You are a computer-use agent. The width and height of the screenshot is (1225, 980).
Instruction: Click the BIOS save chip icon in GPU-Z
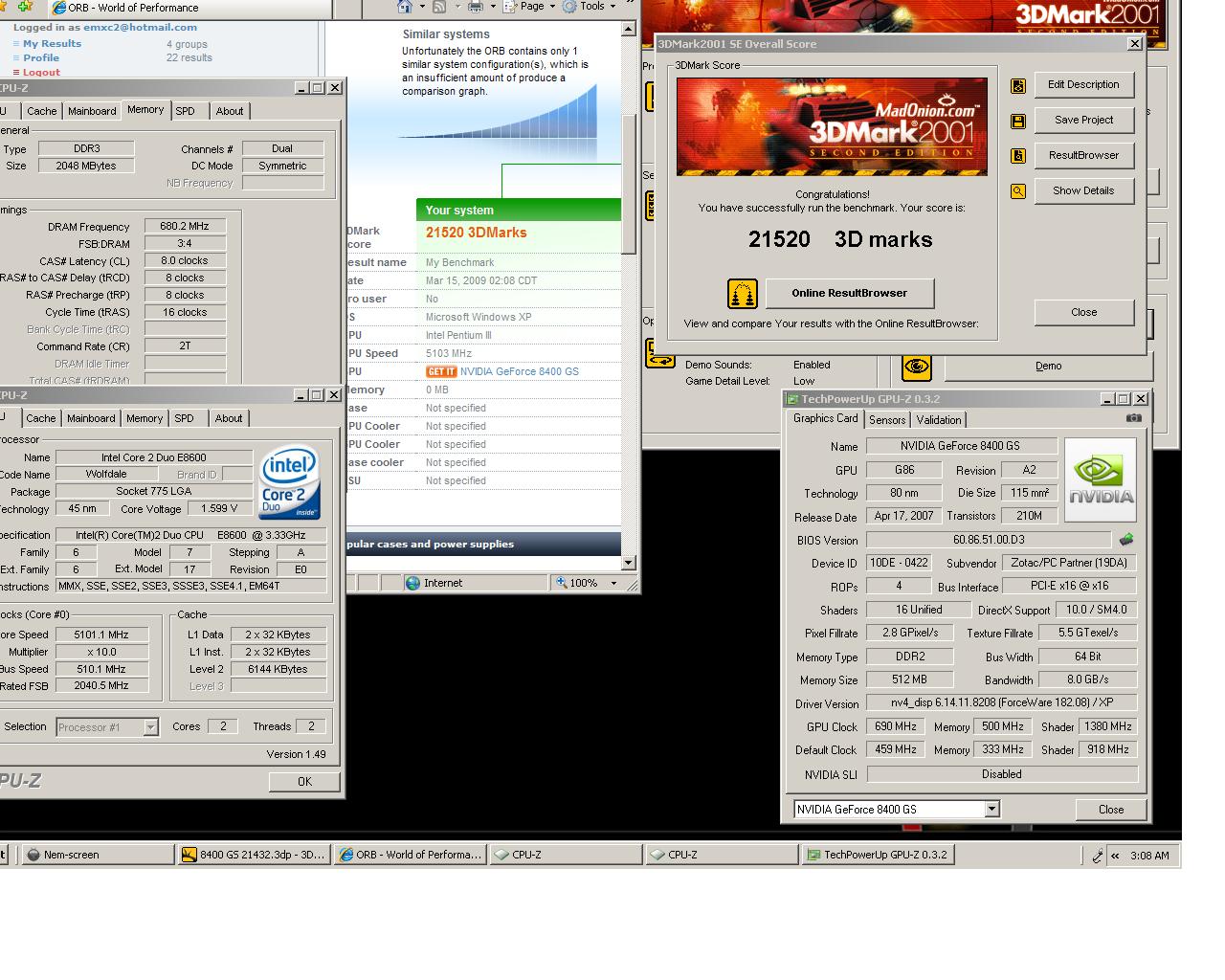tap(1126, 540)
